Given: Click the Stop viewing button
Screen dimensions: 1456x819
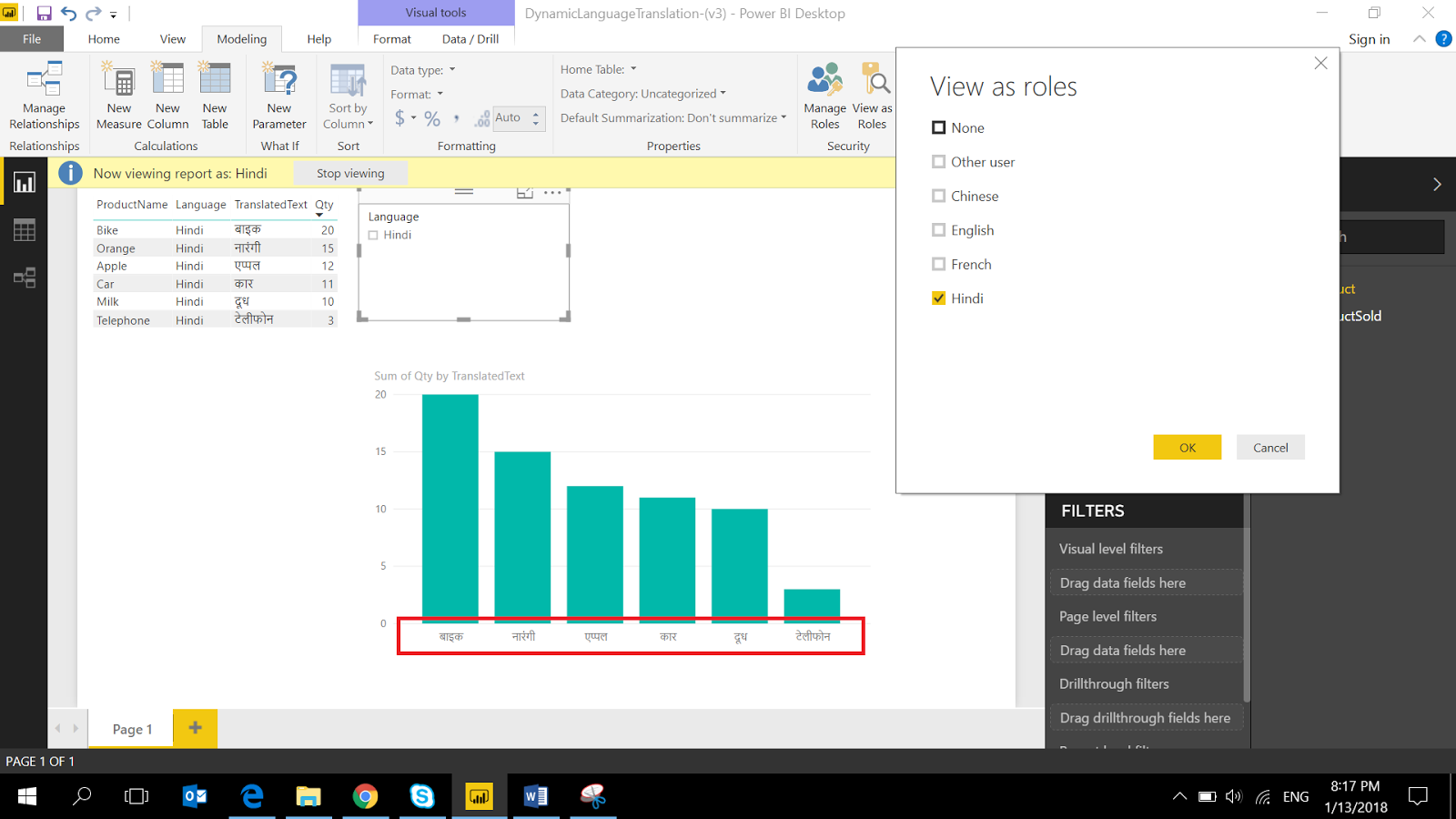Looking at the screenshot, I should pos(350,173).
